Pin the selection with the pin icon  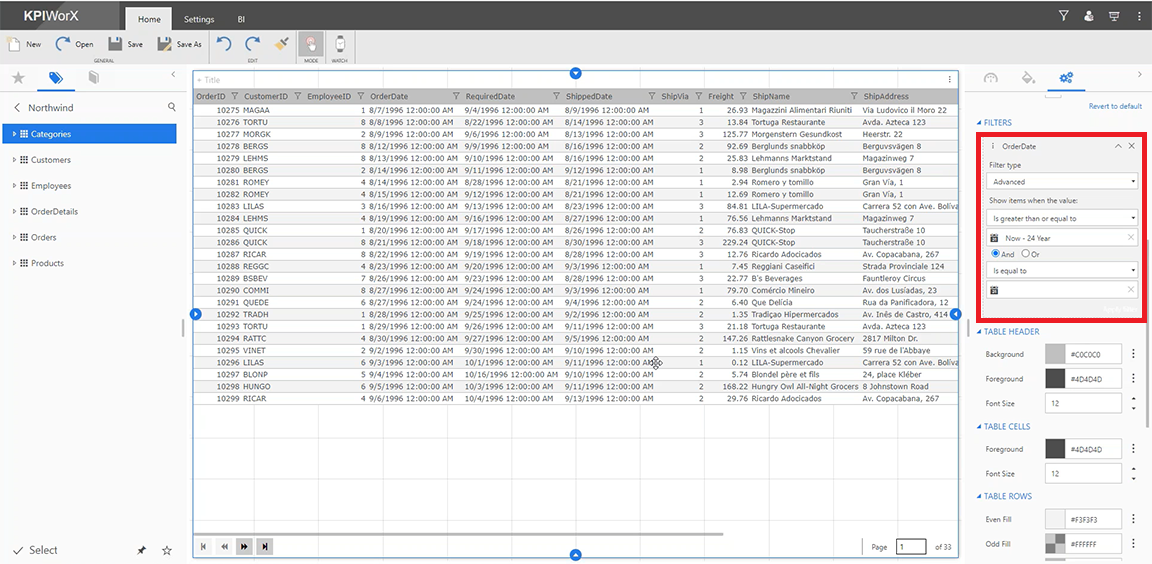pyautogui.click(x=141, y=550)
